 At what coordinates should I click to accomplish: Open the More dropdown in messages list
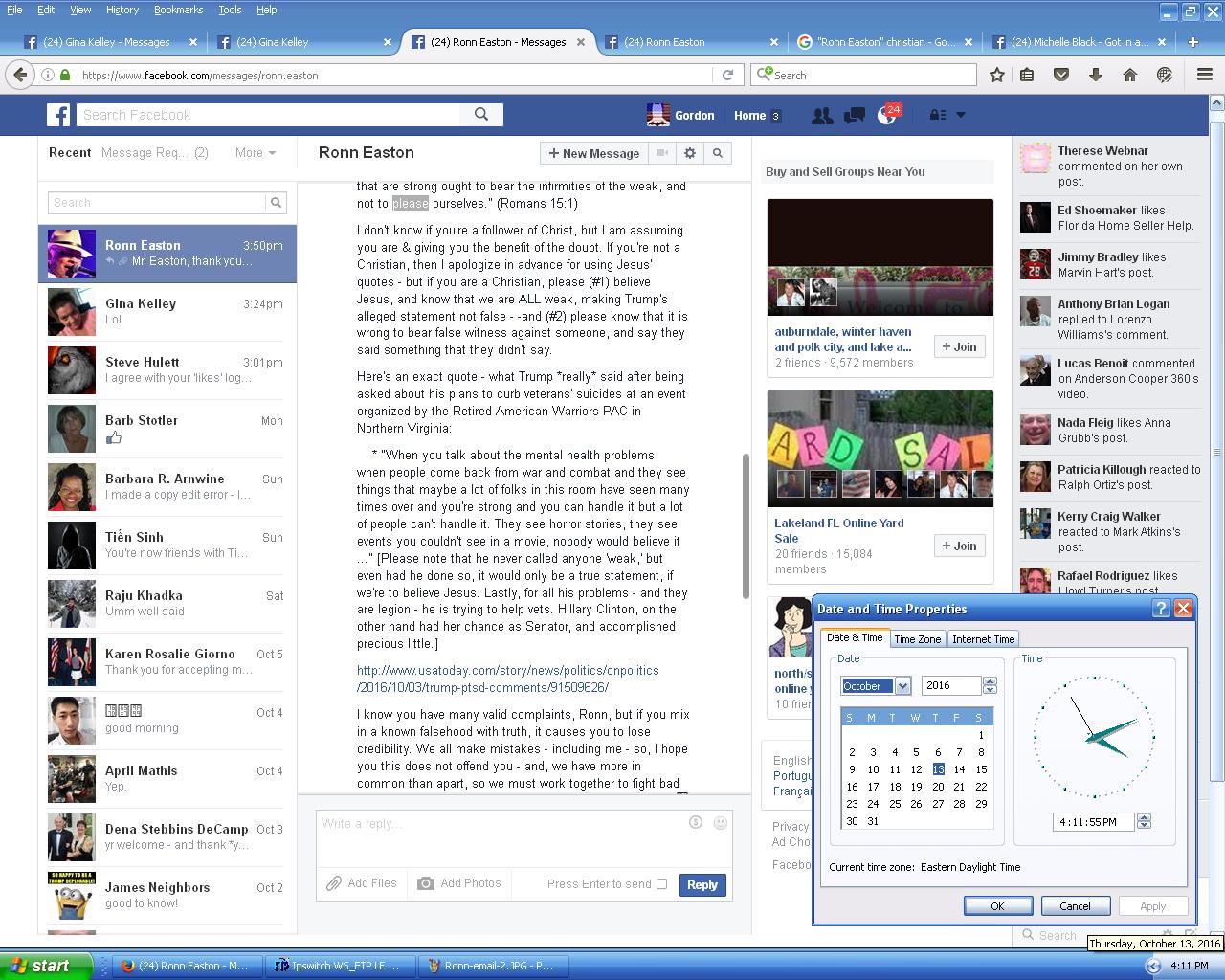pyautogui.click(x=256, y=152)
